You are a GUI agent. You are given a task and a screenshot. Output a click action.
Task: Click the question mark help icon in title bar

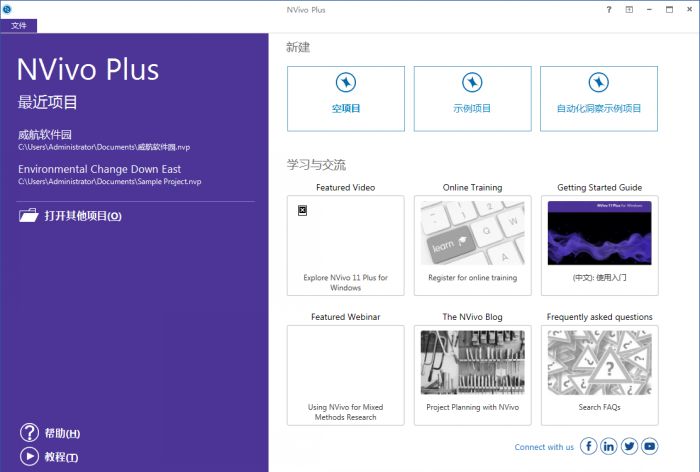coord(609,9)
